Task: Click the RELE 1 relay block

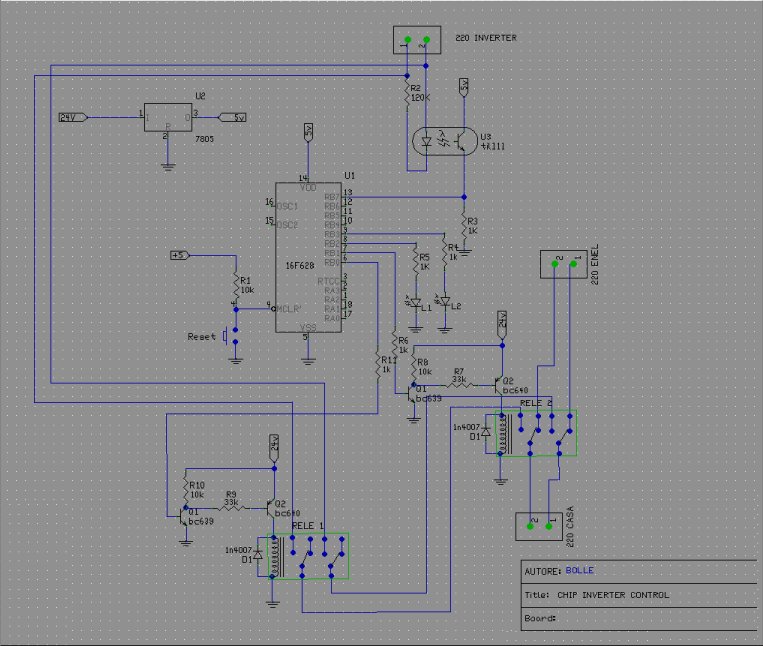Action: pos(308,556)
